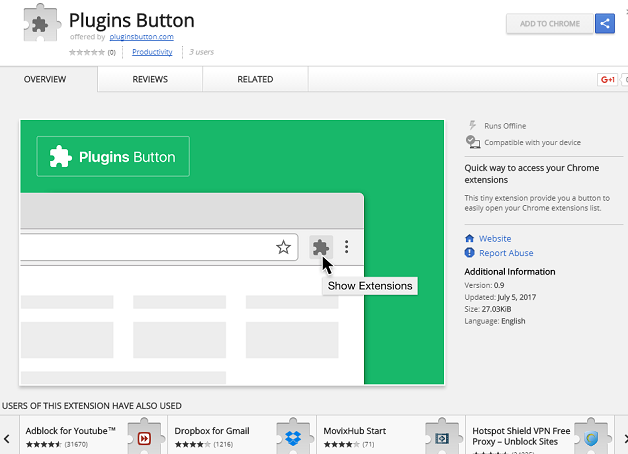The height and width of the screenshot is (454, 628).
Task: Click the Hotspot Shield VPN shield icon
Action: point(591,438)
